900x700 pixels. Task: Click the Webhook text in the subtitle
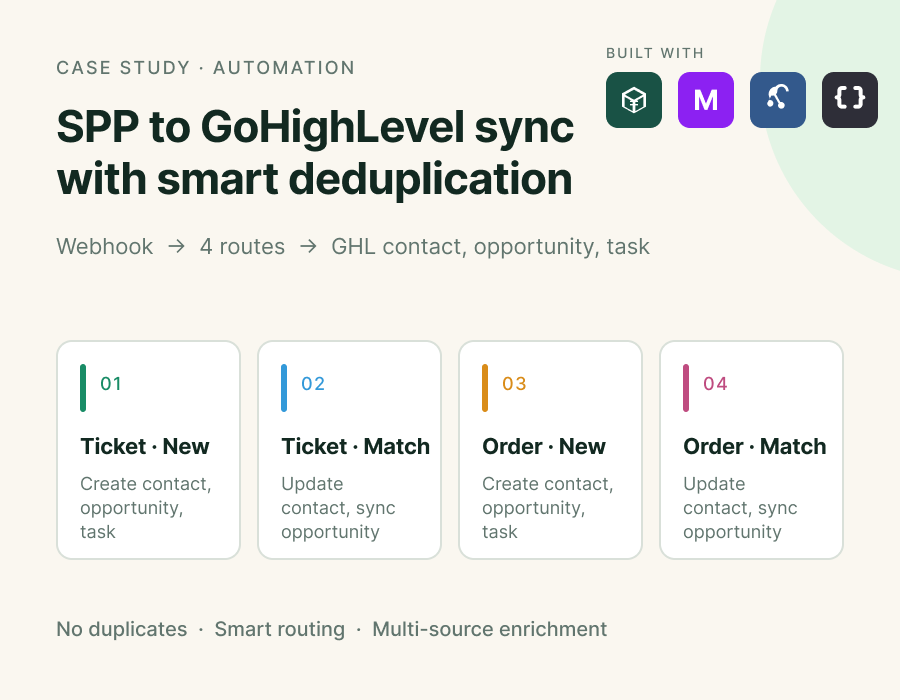click(x=104, y=247)
